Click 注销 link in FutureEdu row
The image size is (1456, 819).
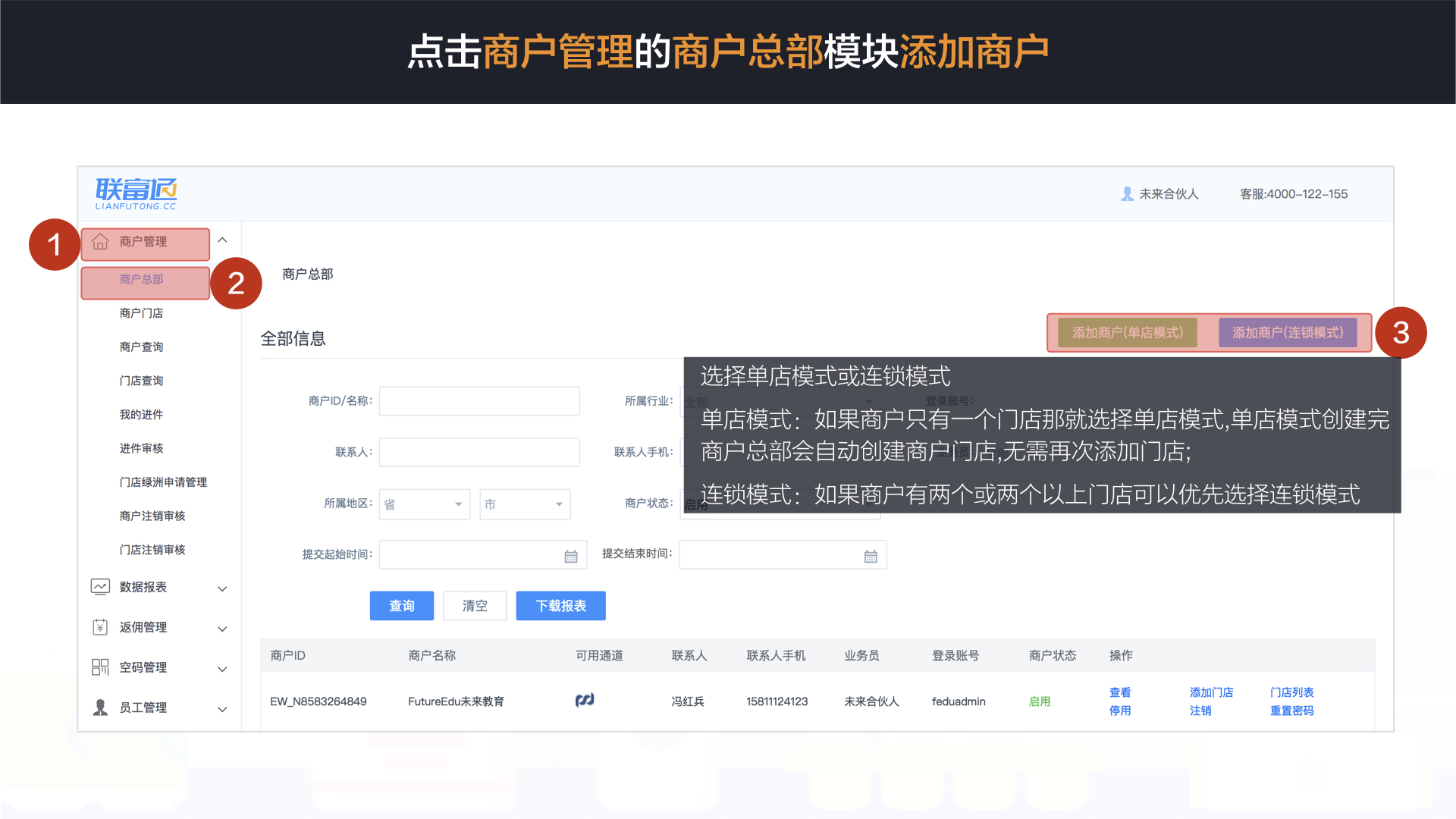click(x=1200, y=711)
